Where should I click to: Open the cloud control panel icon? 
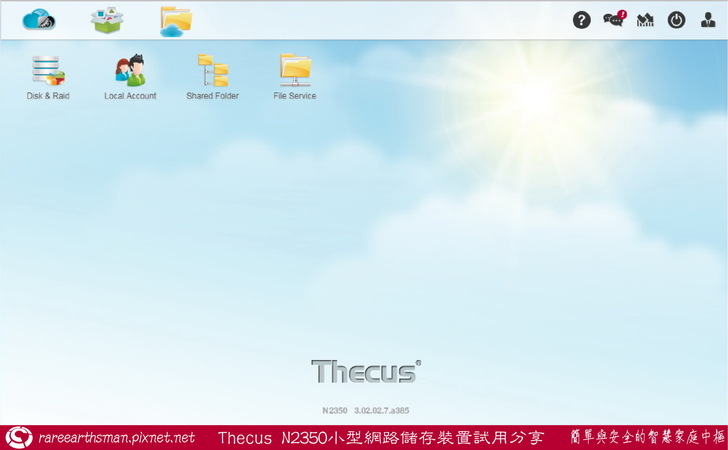[39, 20]
